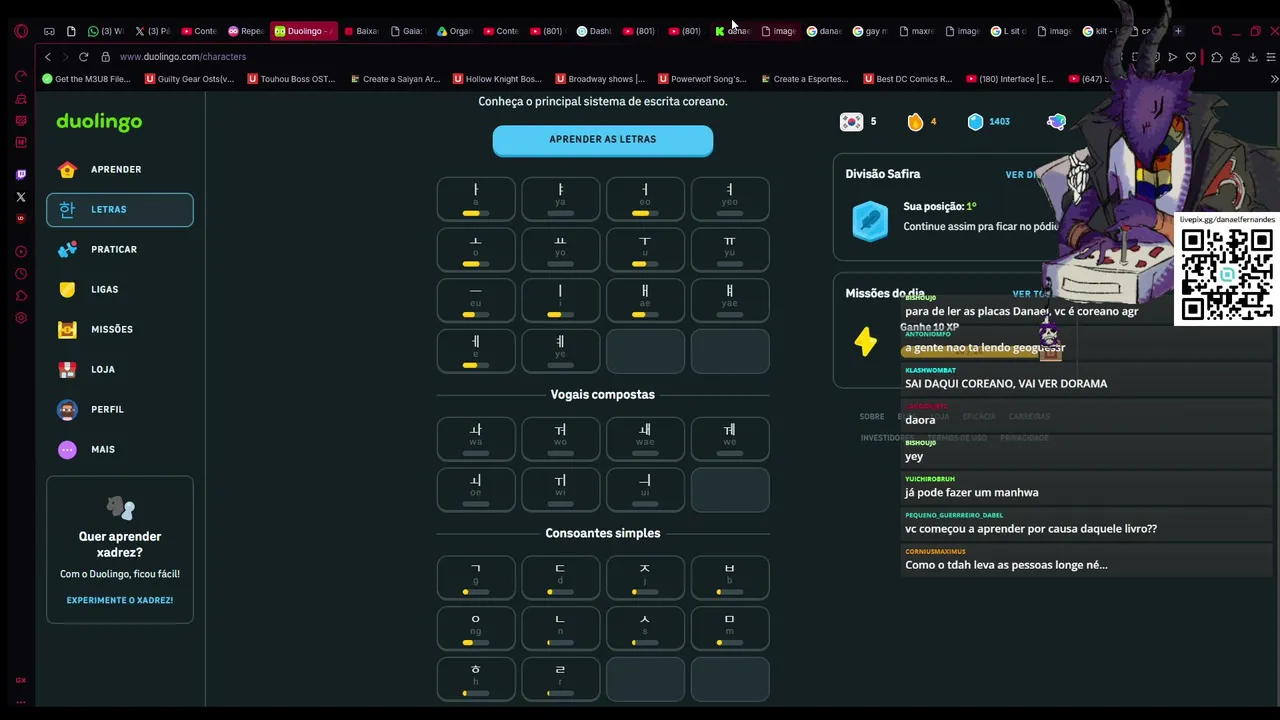Select the 'ui' compound vowel card

coord(645,490)
